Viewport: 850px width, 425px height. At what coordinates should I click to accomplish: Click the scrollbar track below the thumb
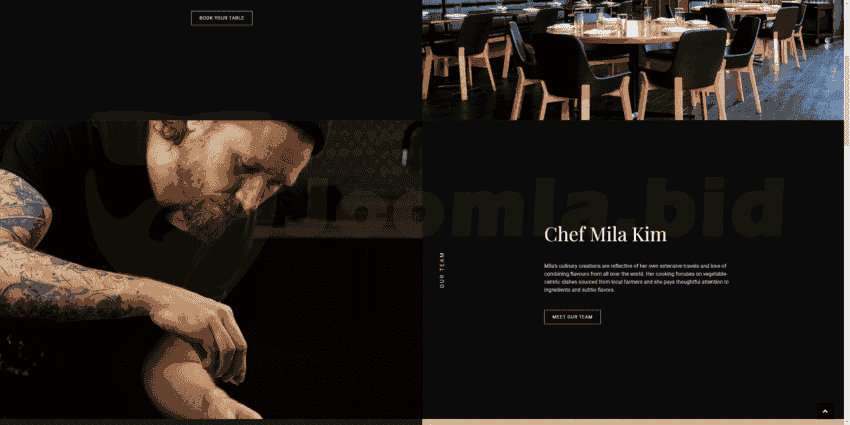point(847,282)
